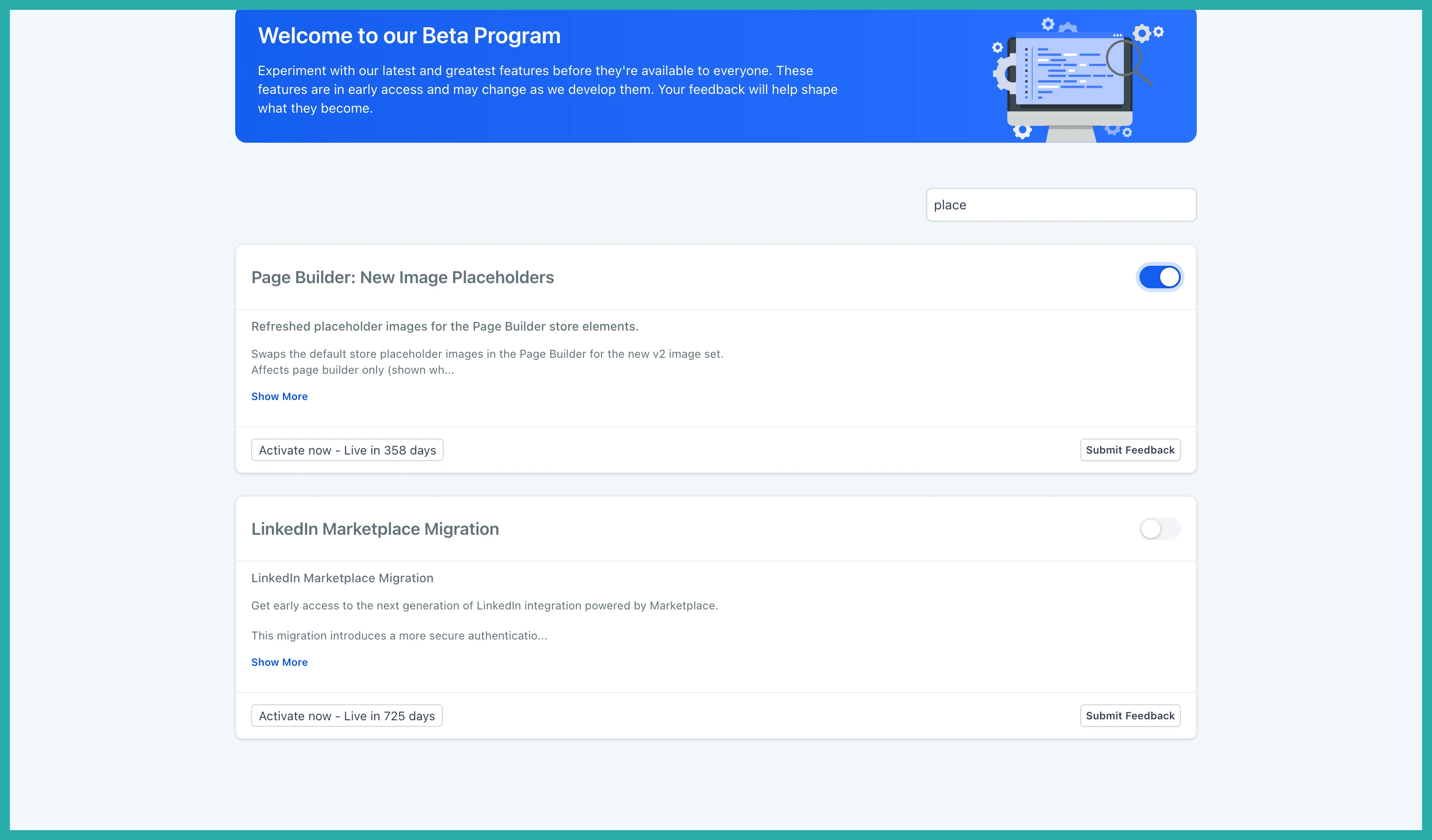Viewport: 1432px width, 840px height.
Task: Disable Page Builder New Image Placeholders toggle
Action: tap(1159, 277)
